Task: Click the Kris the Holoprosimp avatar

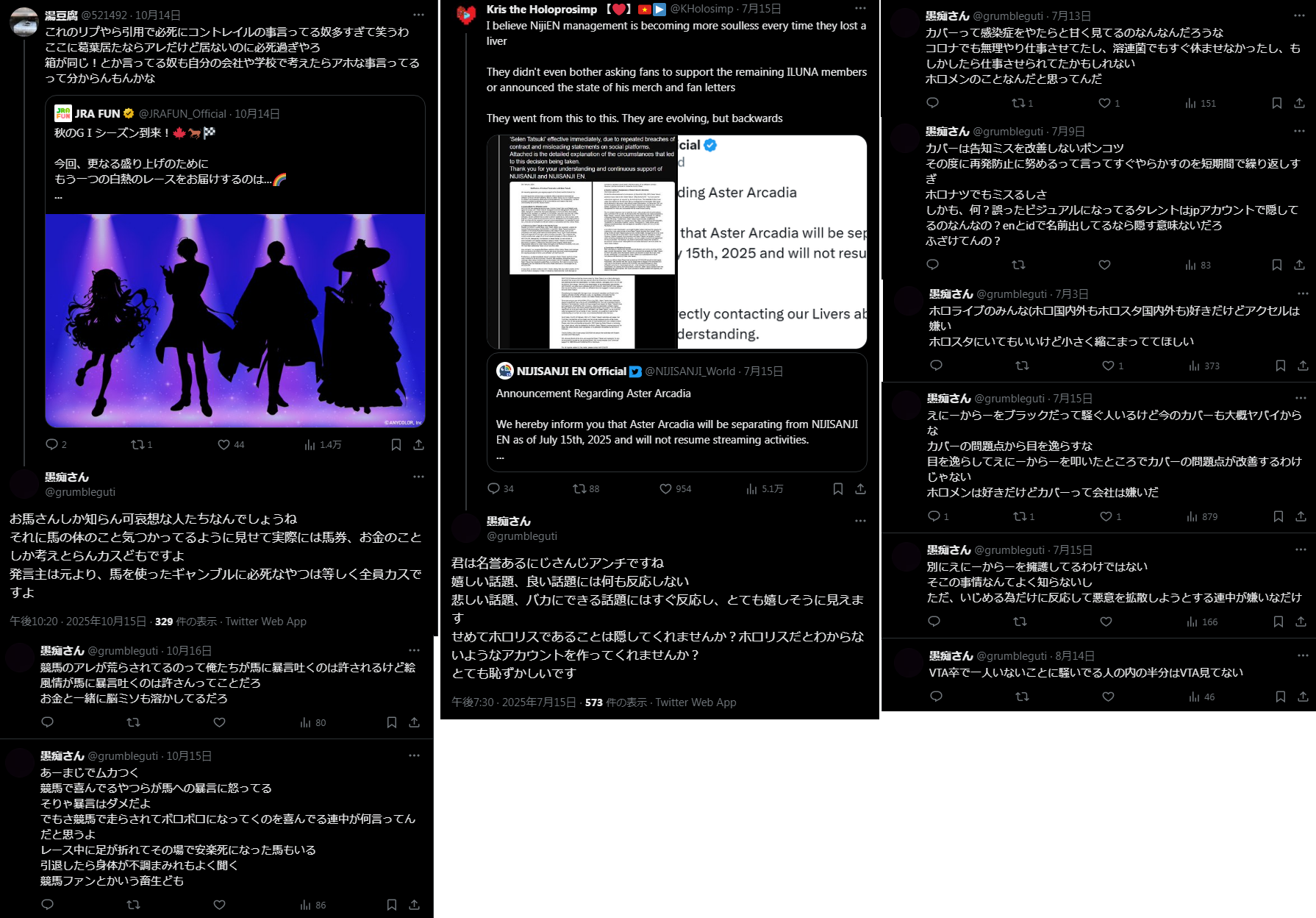Action: (466, 15)
